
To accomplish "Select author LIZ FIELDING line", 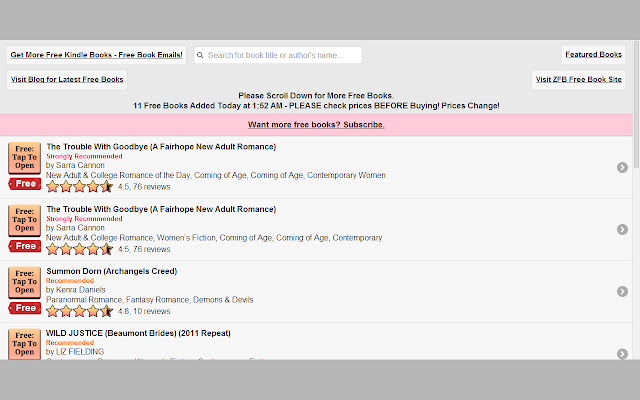I will 75,352.
